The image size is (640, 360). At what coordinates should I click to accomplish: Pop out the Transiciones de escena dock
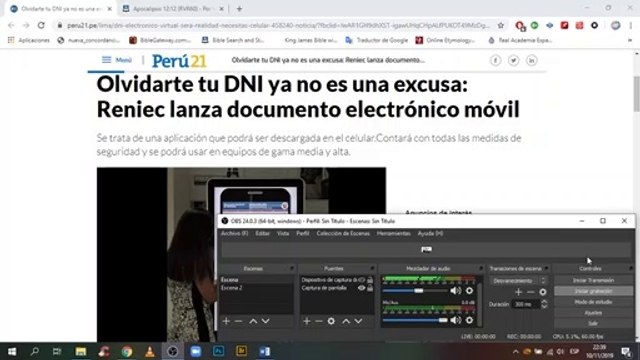click(x=547, y=269)
